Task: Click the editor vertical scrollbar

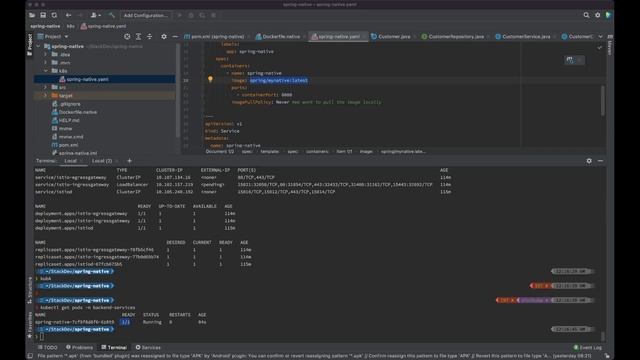Action: [x=602, y=100]
